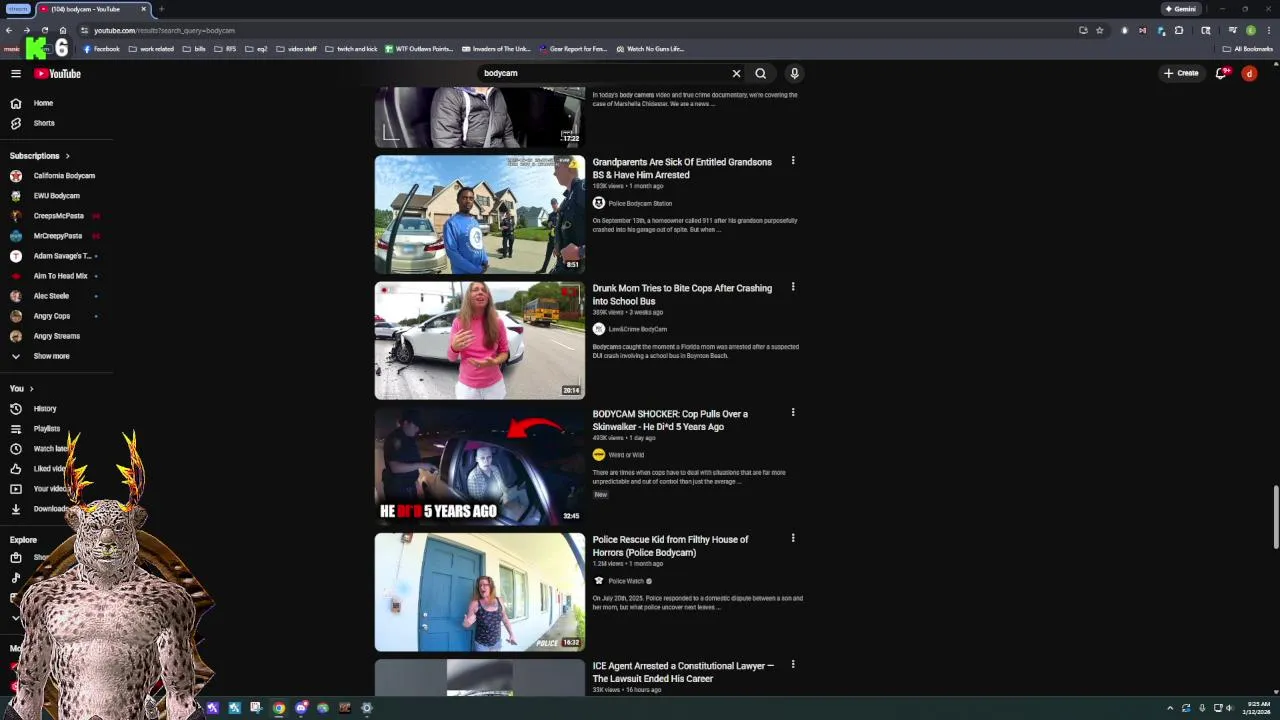Open more options for Police Rescue Kid video
Image resolution: width=1280 pixels, height=720 pixels.
793,538
